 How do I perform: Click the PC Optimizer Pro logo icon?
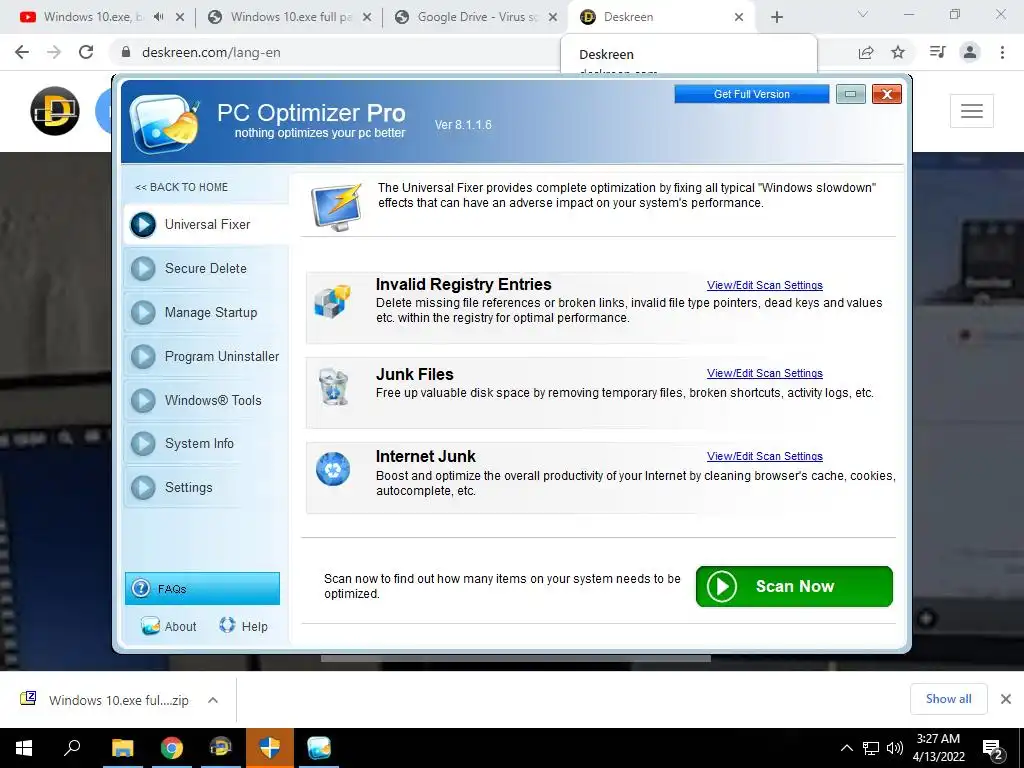(165, 123)
